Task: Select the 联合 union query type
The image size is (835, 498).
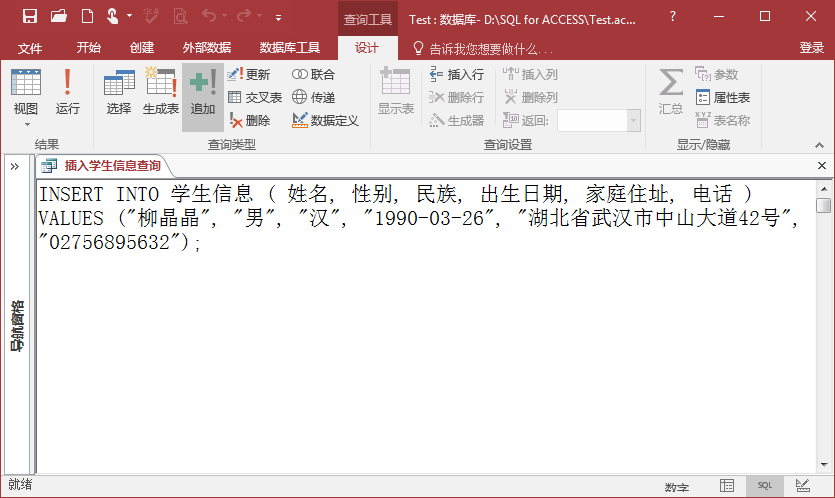Action: [314, 74]
